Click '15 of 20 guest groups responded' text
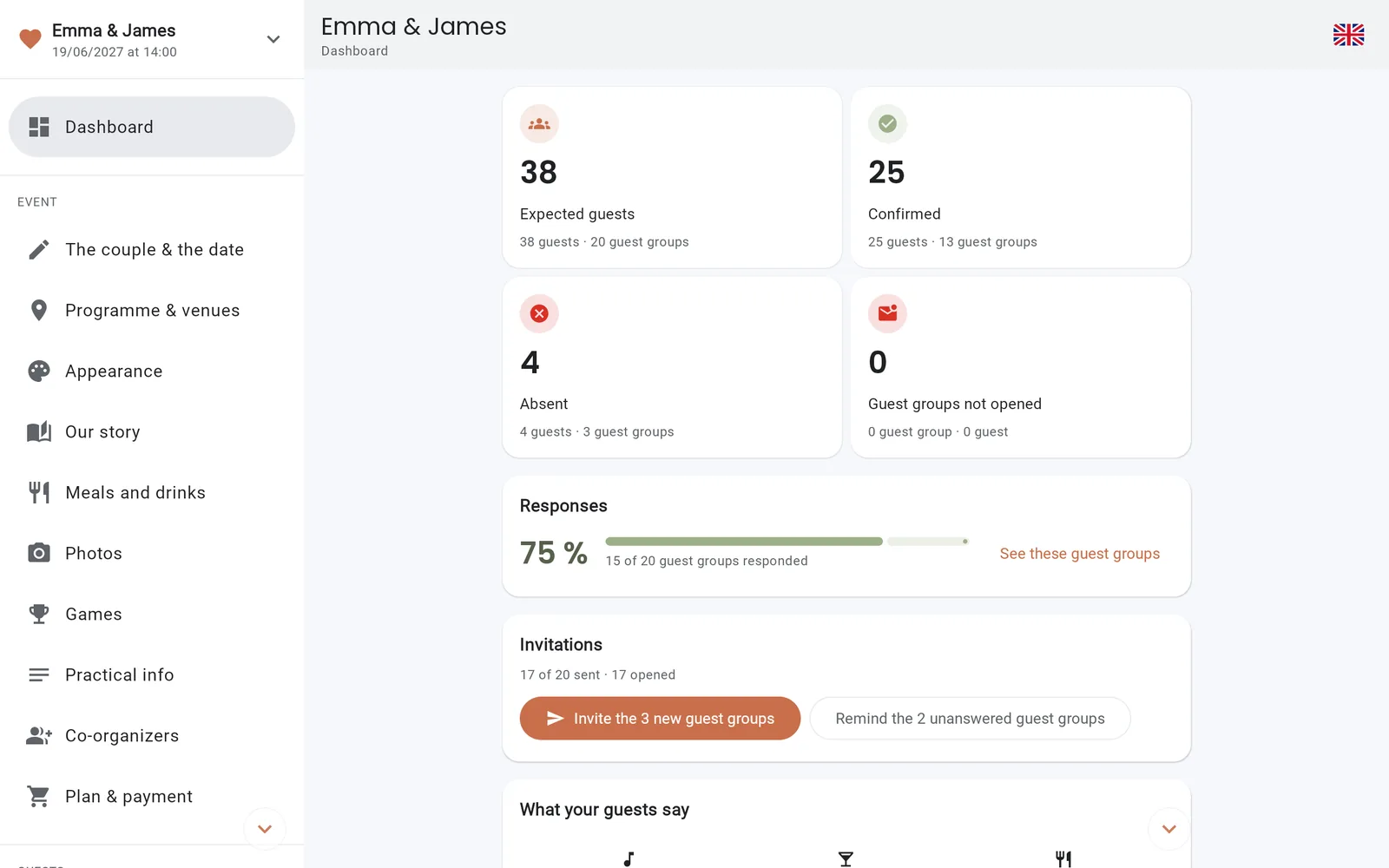This screenshot has height=868, width=1389. pos(707,561)
